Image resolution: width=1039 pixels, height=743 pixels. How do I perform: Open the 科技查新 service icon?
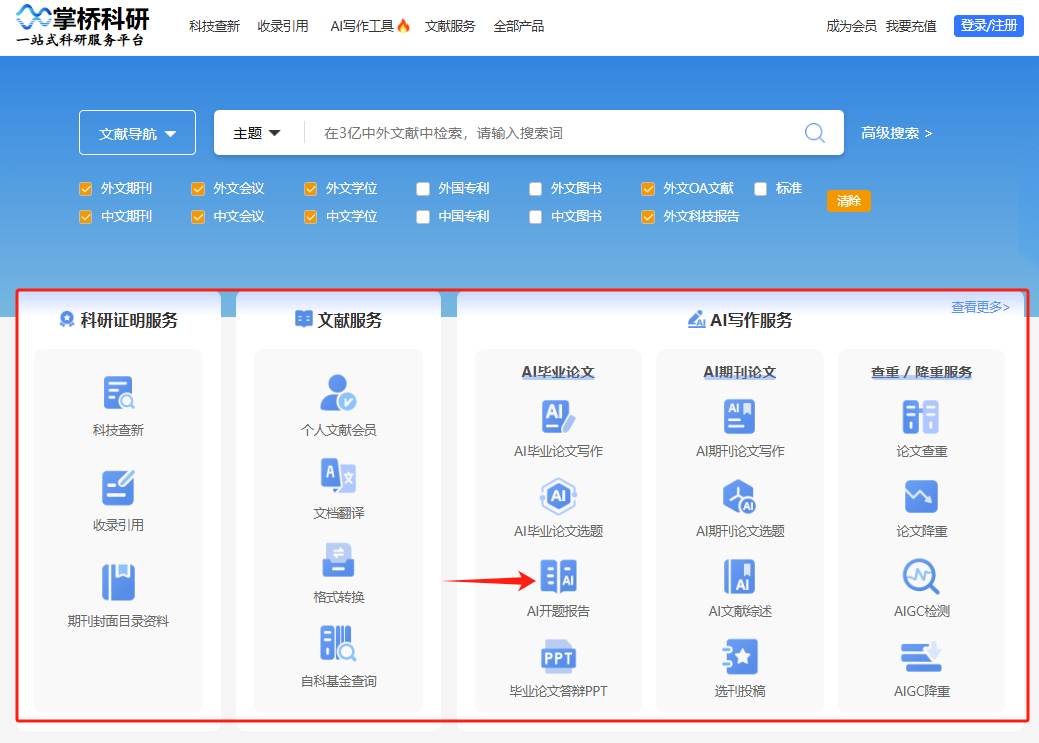118,393
